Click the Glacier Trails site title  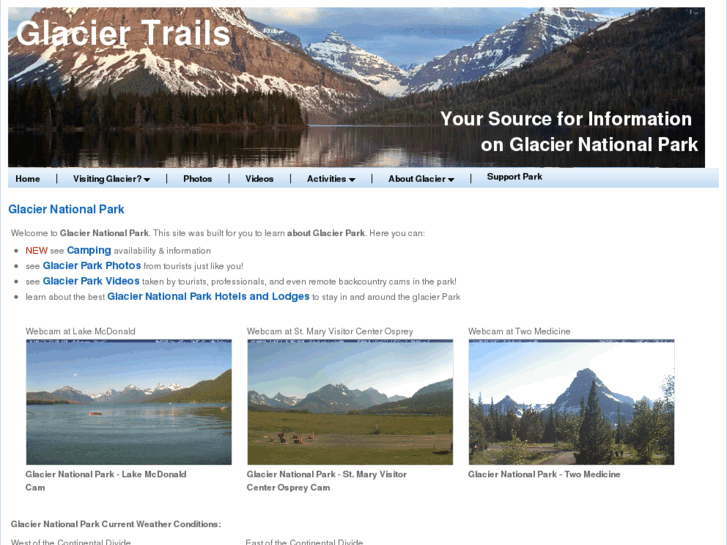(x=123, y=33)
